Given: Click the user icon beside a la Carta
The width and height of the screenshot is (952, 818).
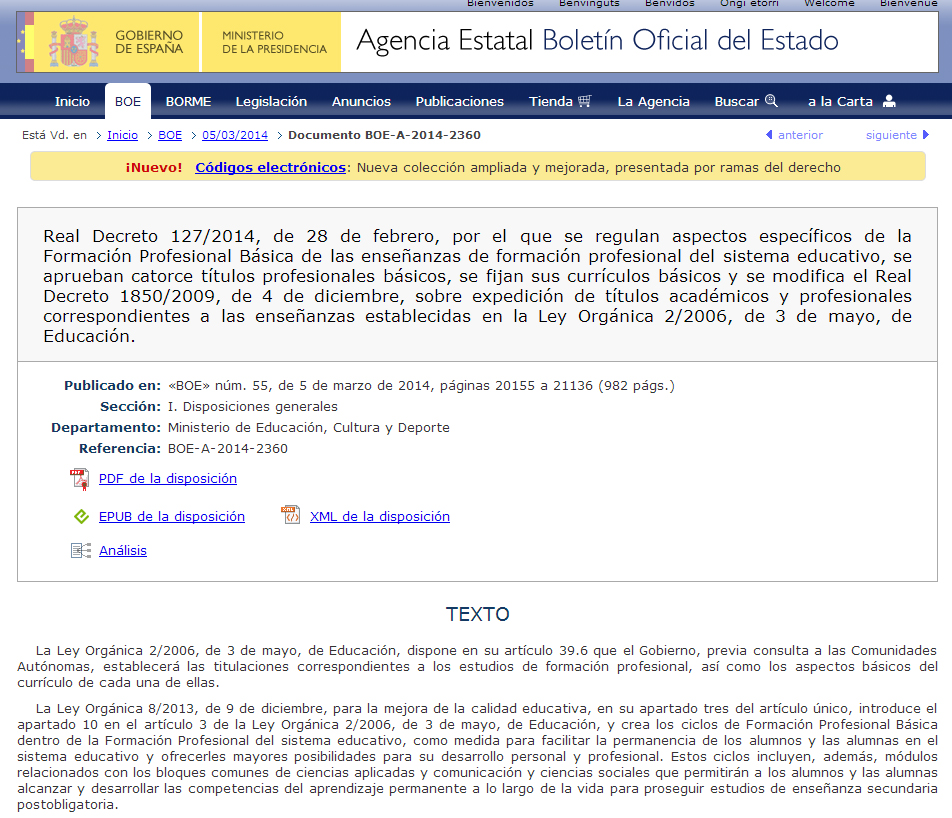Looking at the screenshot, I should tap(889, 101).
